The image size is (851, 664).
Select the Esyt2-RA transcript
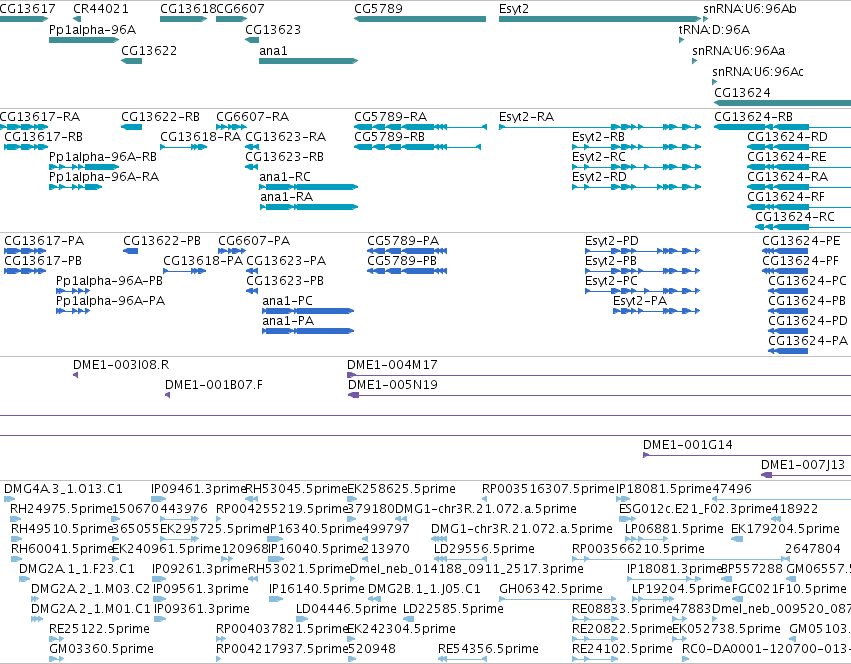pyautogui.click(x=600, y=127)
